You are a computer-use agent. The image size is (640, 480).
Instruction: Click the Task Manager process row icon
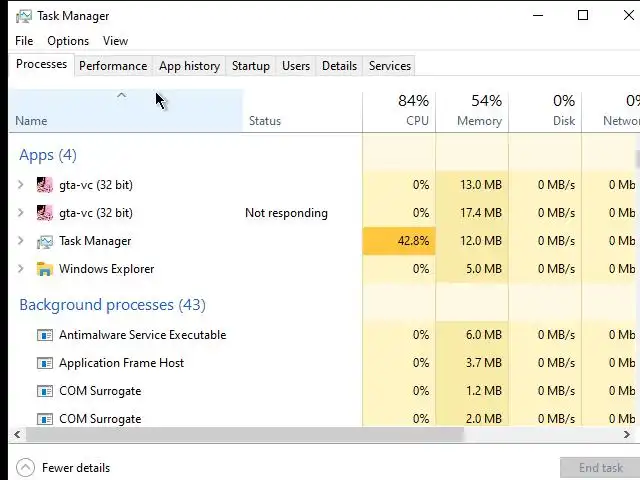[44, 241]
